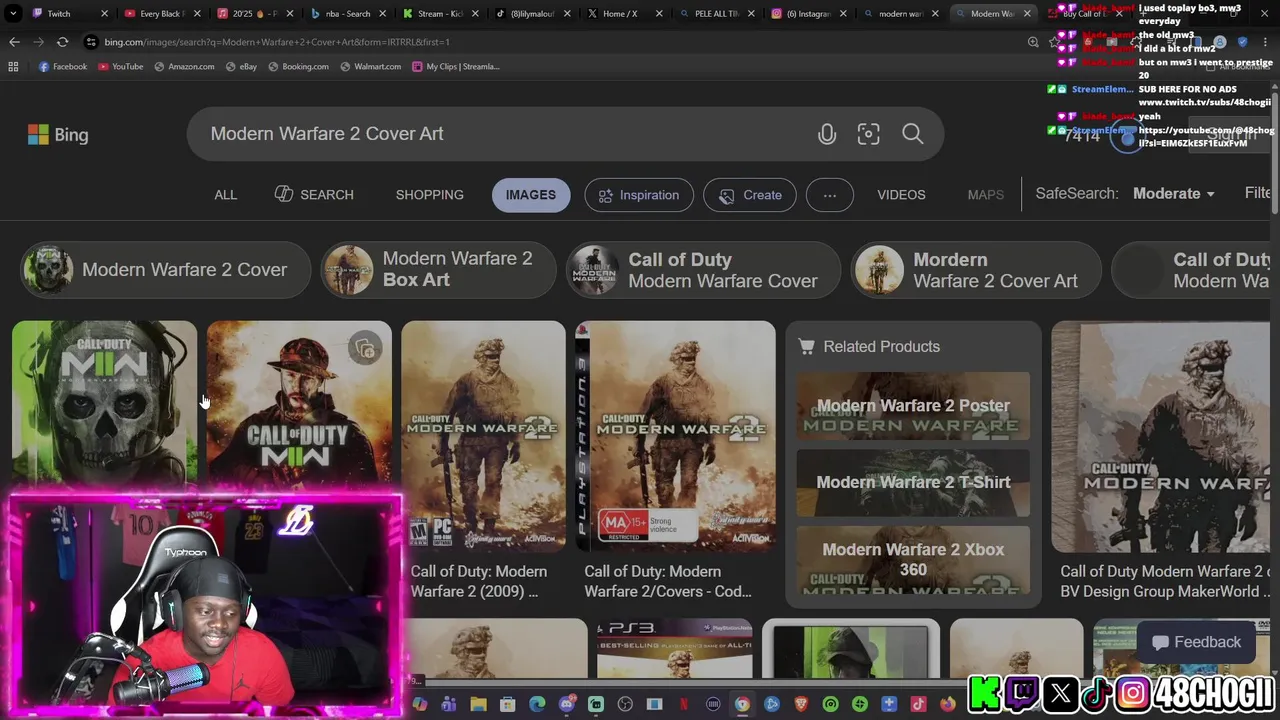The height and width of the screenshot is (720, 1280).
Task: Start voice search with microphone icon
Action: pyautogui.click(x=827, y=134)
